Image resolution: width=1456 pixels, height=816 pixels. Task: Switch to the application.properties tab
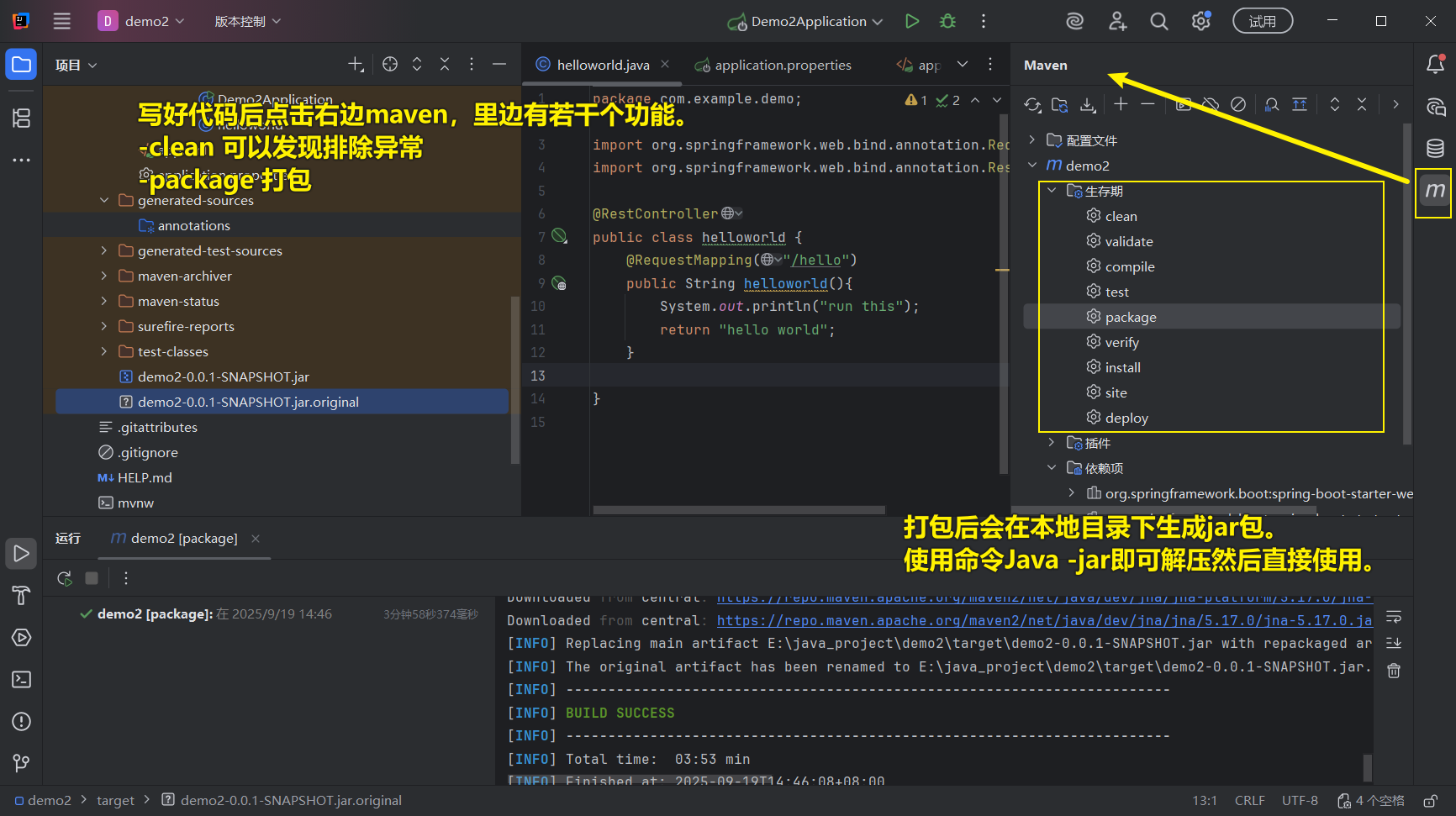782,66
